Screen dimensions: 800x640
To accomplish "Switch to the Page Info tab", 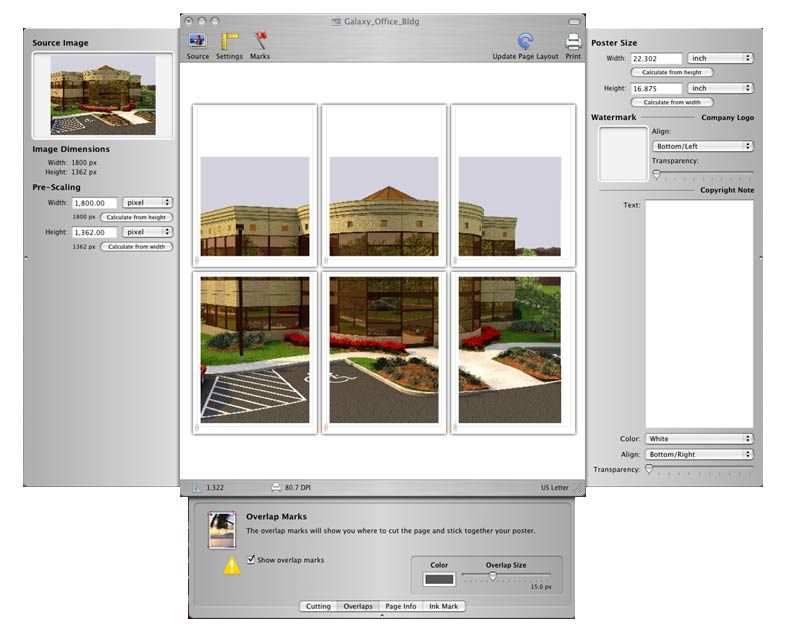I will click(401, 606).
